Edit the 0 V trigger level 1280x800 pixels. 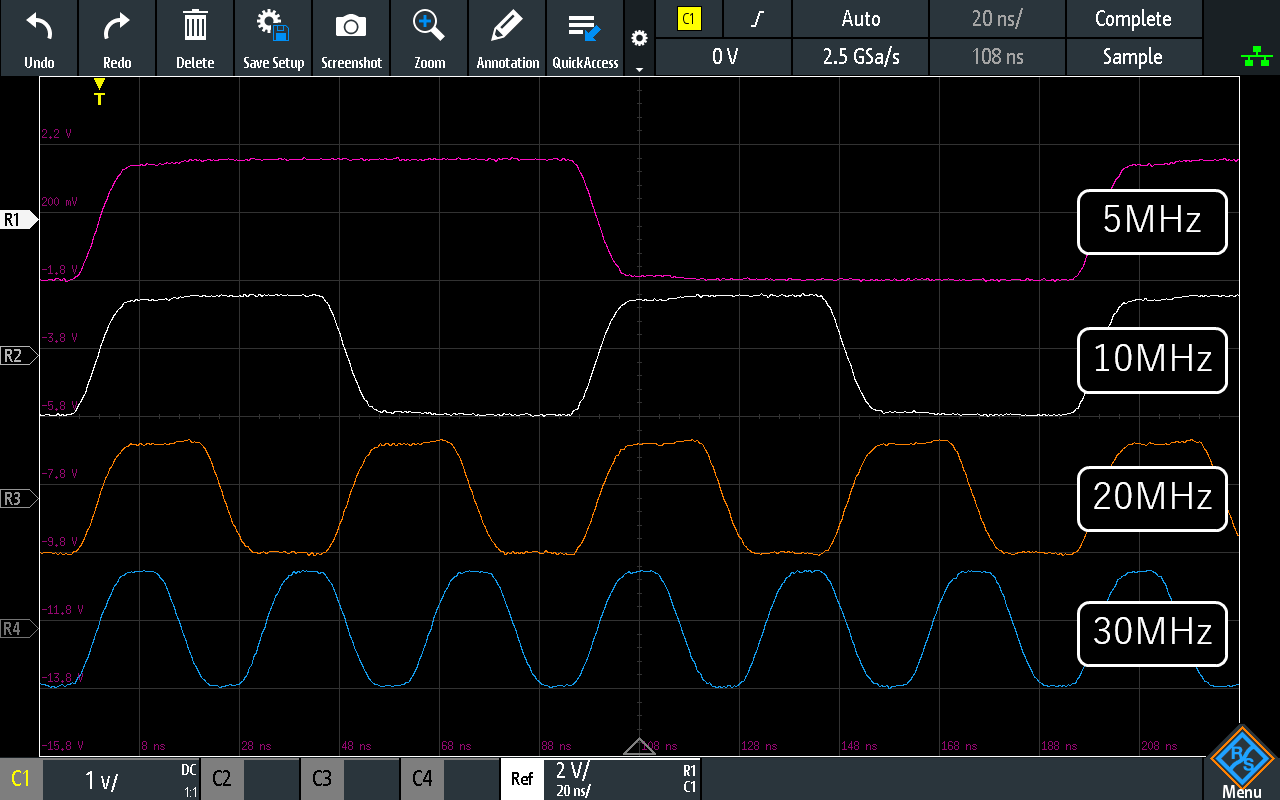click(723, 57)
